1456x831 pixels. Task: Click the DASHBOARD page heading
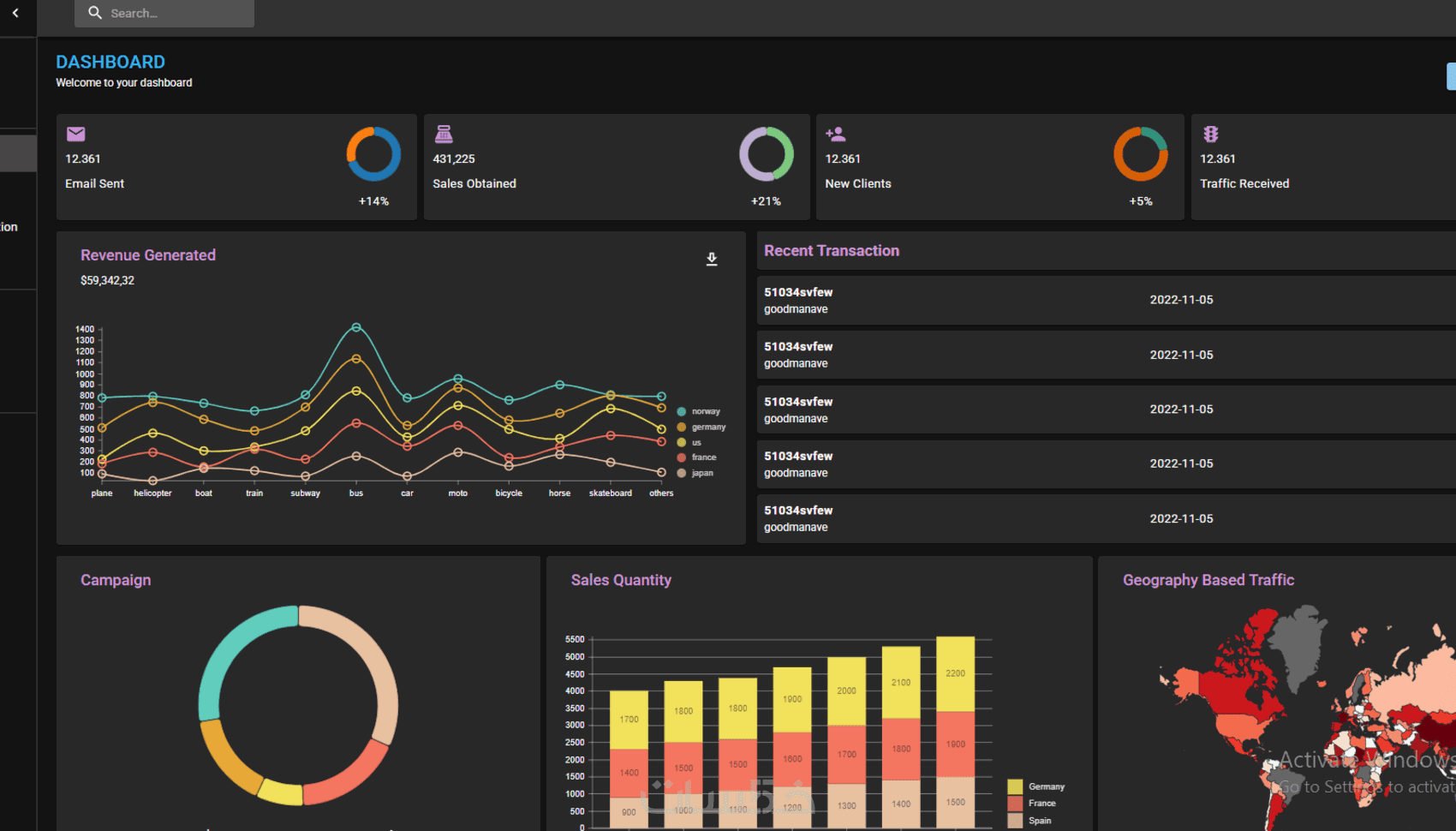coord(110,62)
